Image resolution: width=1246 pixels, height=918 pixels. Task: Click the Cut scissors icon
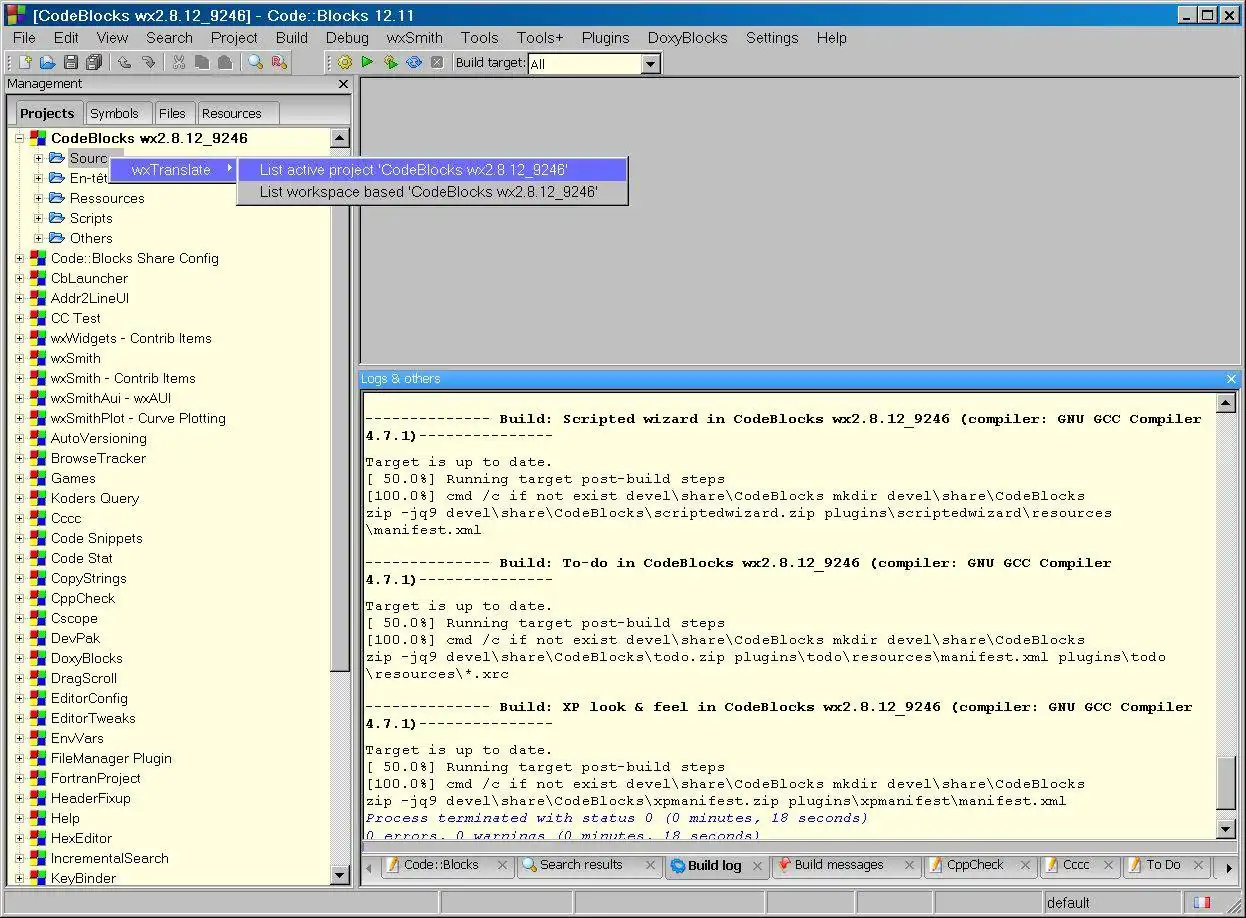pyautogui.click(x=179, y=63)
